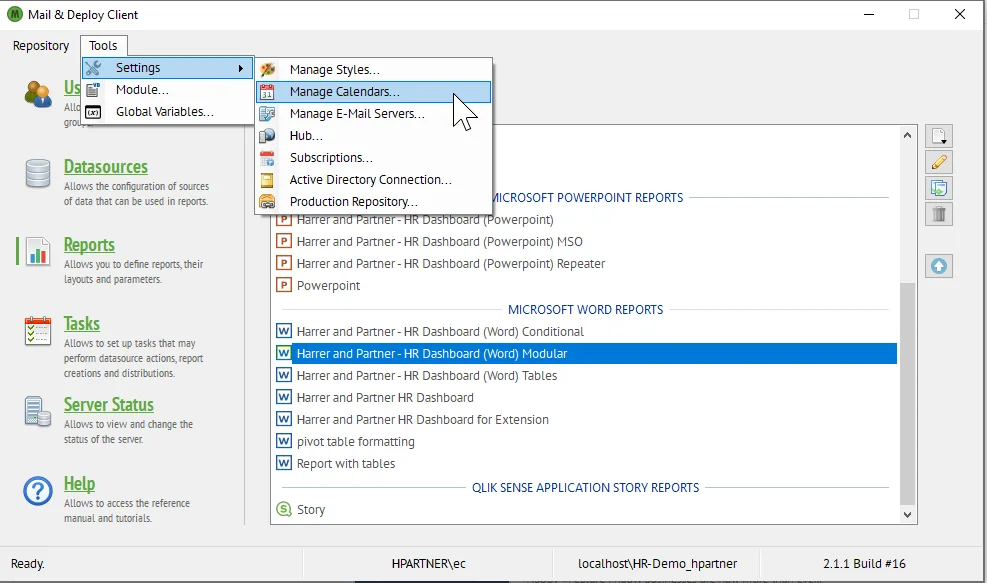This screenshot has height=583, width=987.
Task: Click the Server Status icon
Action: pyautogui.click(x=38, y=412)
